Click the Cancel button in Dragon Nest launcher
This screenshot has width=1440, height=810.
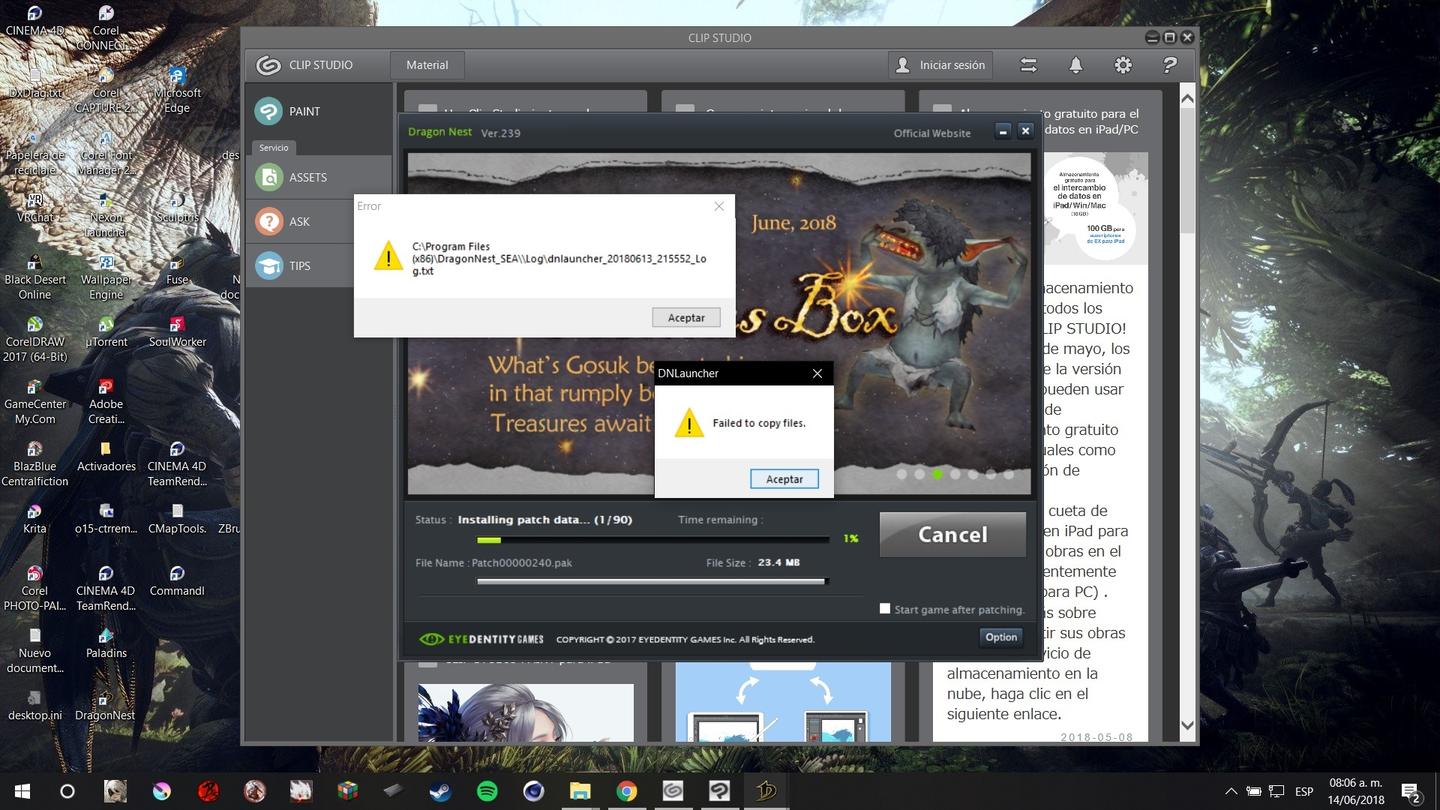[x=952, y=535]
